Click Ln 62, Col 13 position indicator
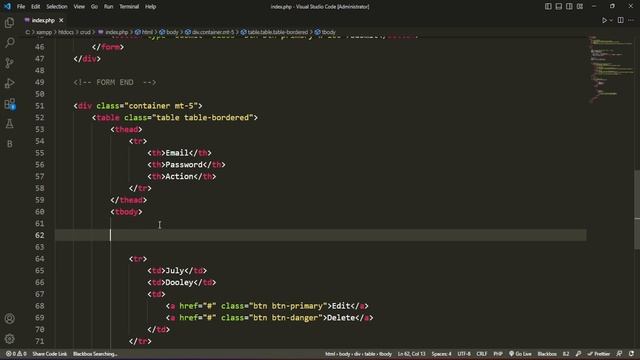 411,354
